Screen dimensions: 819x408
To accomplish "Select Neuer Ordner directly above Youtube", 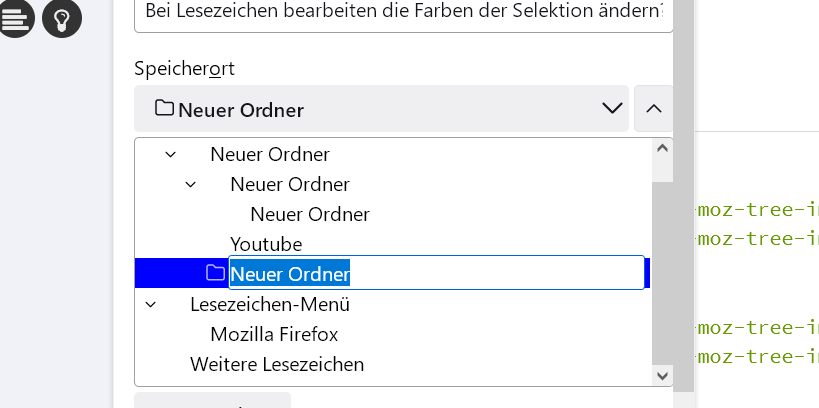I will click(310, 214).
